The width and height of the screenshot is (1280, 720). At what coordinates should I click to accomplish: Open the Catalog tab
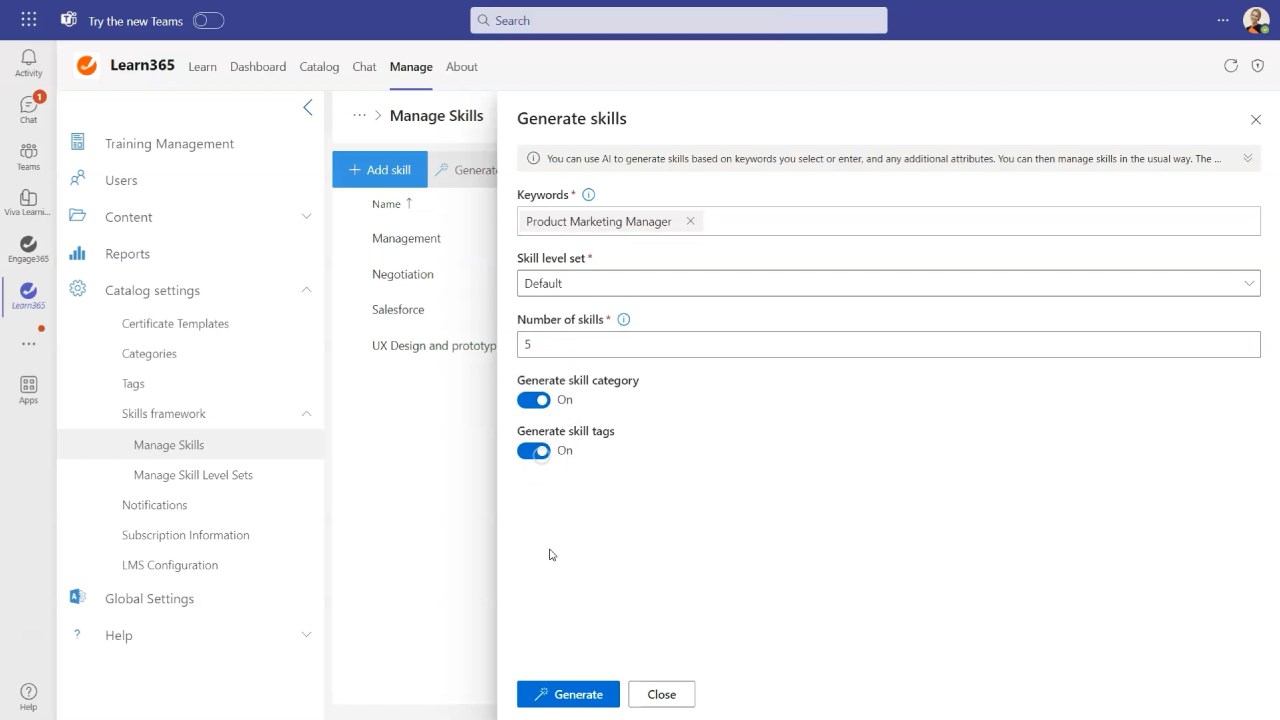click(319, 67)
